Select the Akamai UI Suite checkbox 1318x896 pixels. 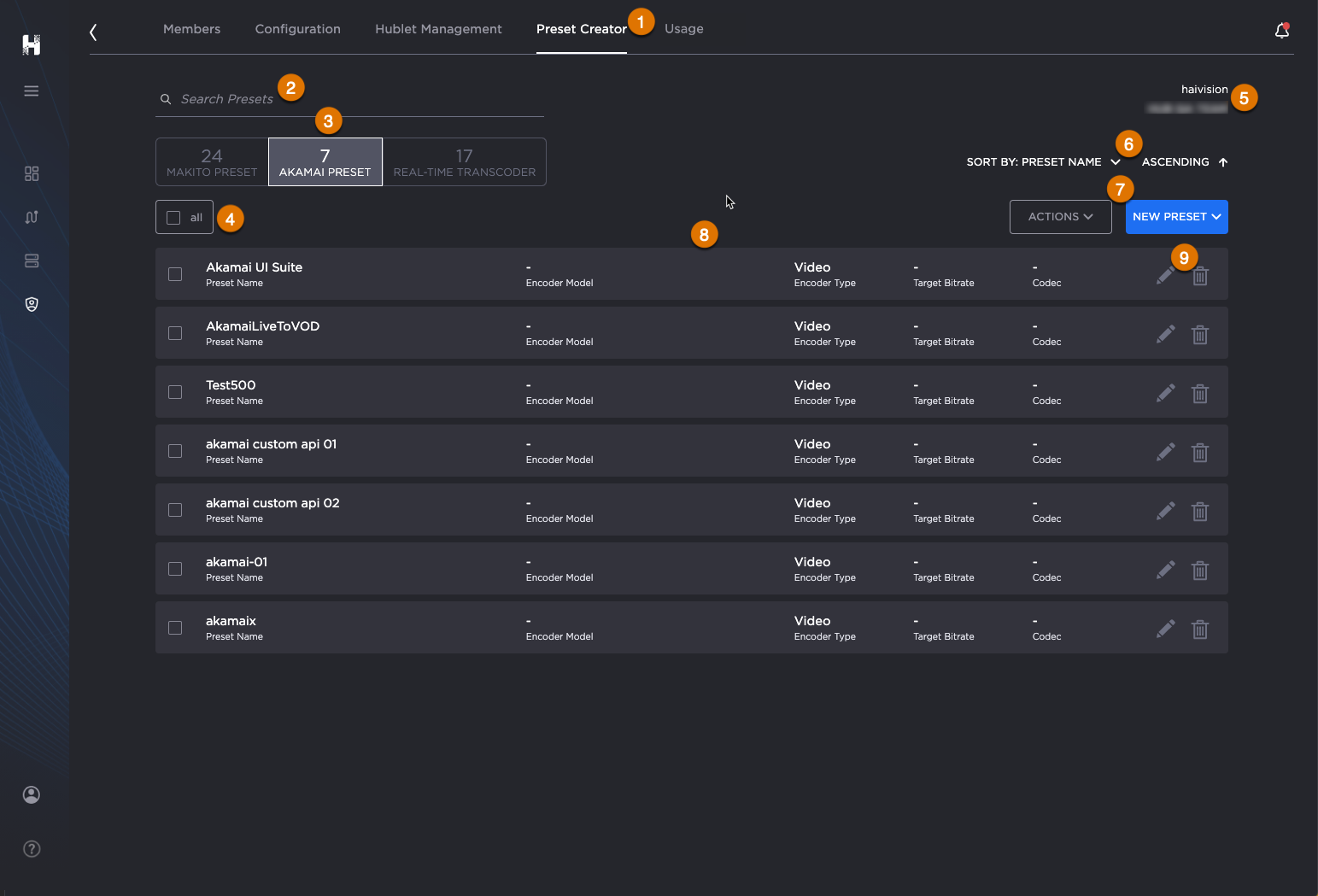click(175, 274)
